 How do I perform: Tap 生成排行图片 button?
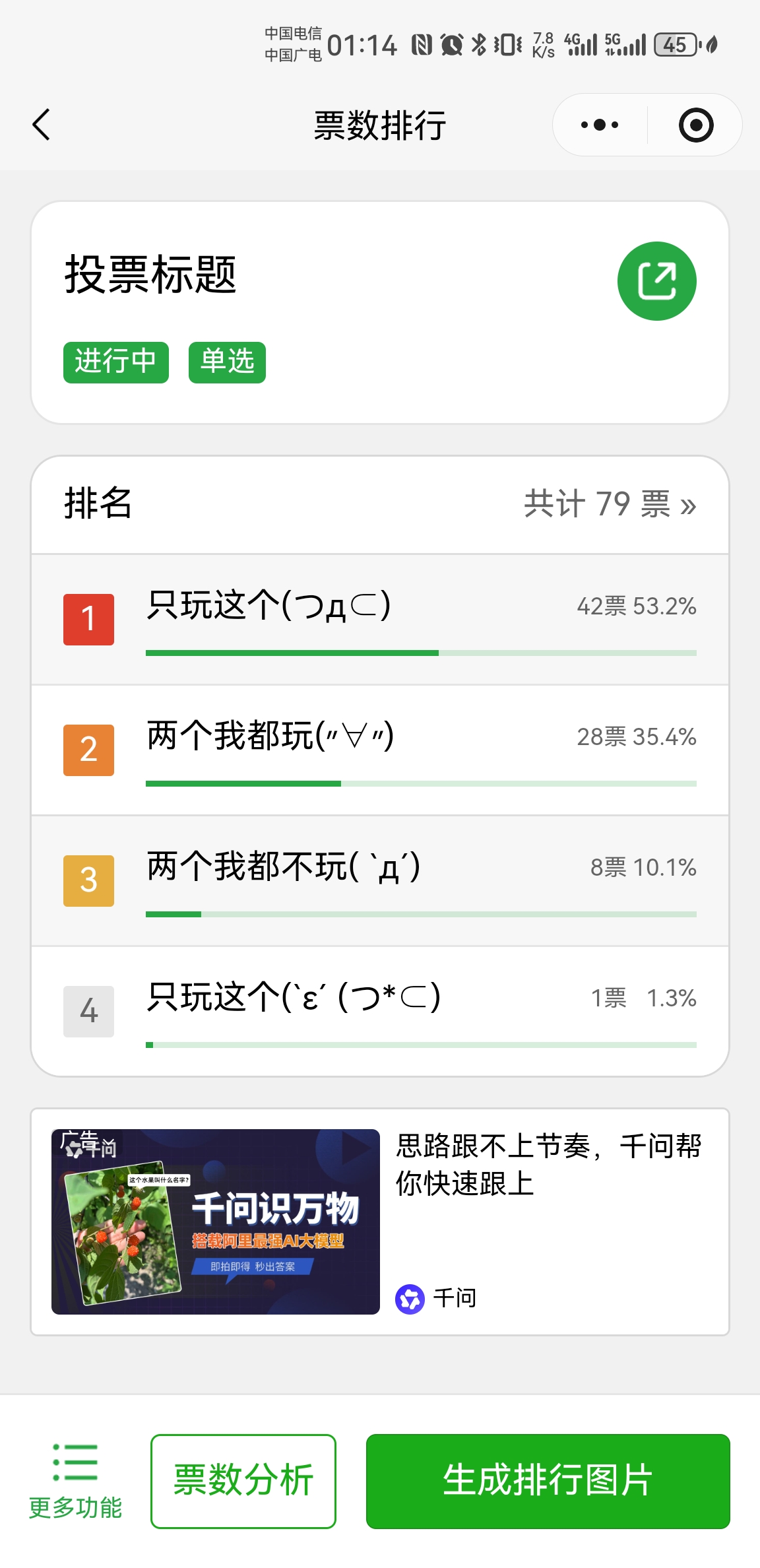548,1481
